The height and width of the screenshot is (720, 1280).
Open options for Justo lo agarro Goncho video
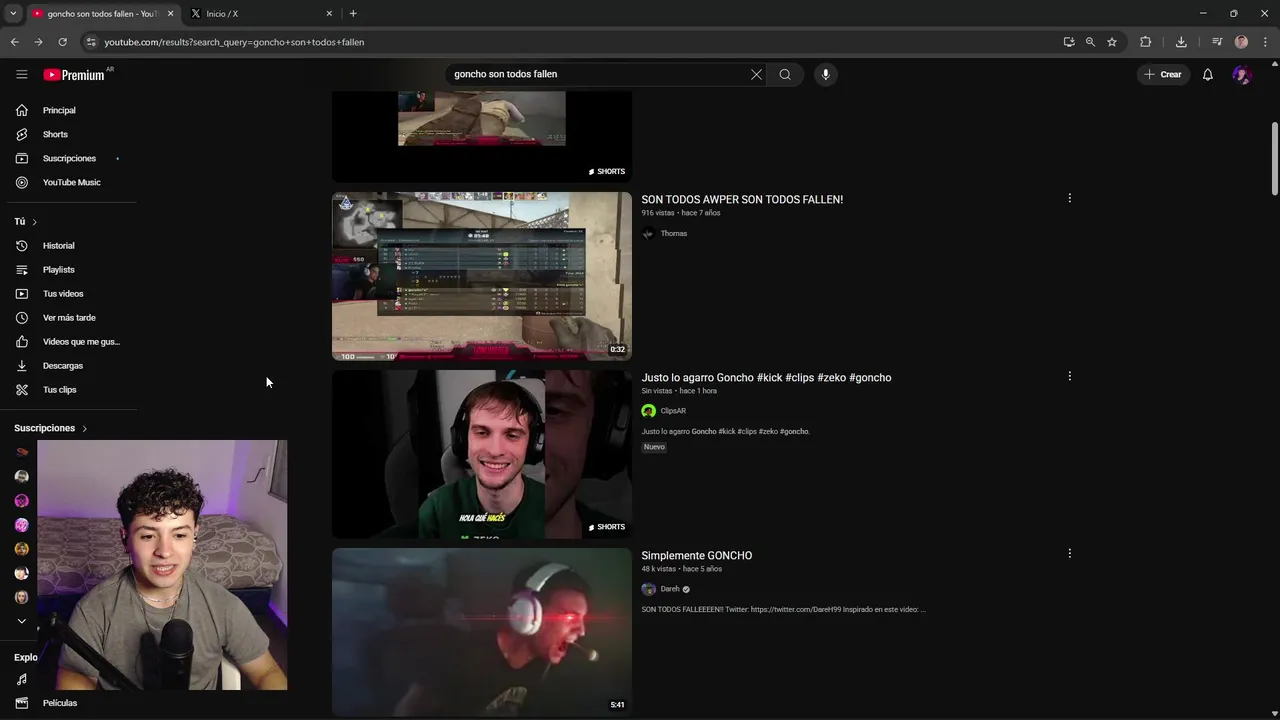coord(1069,376)
